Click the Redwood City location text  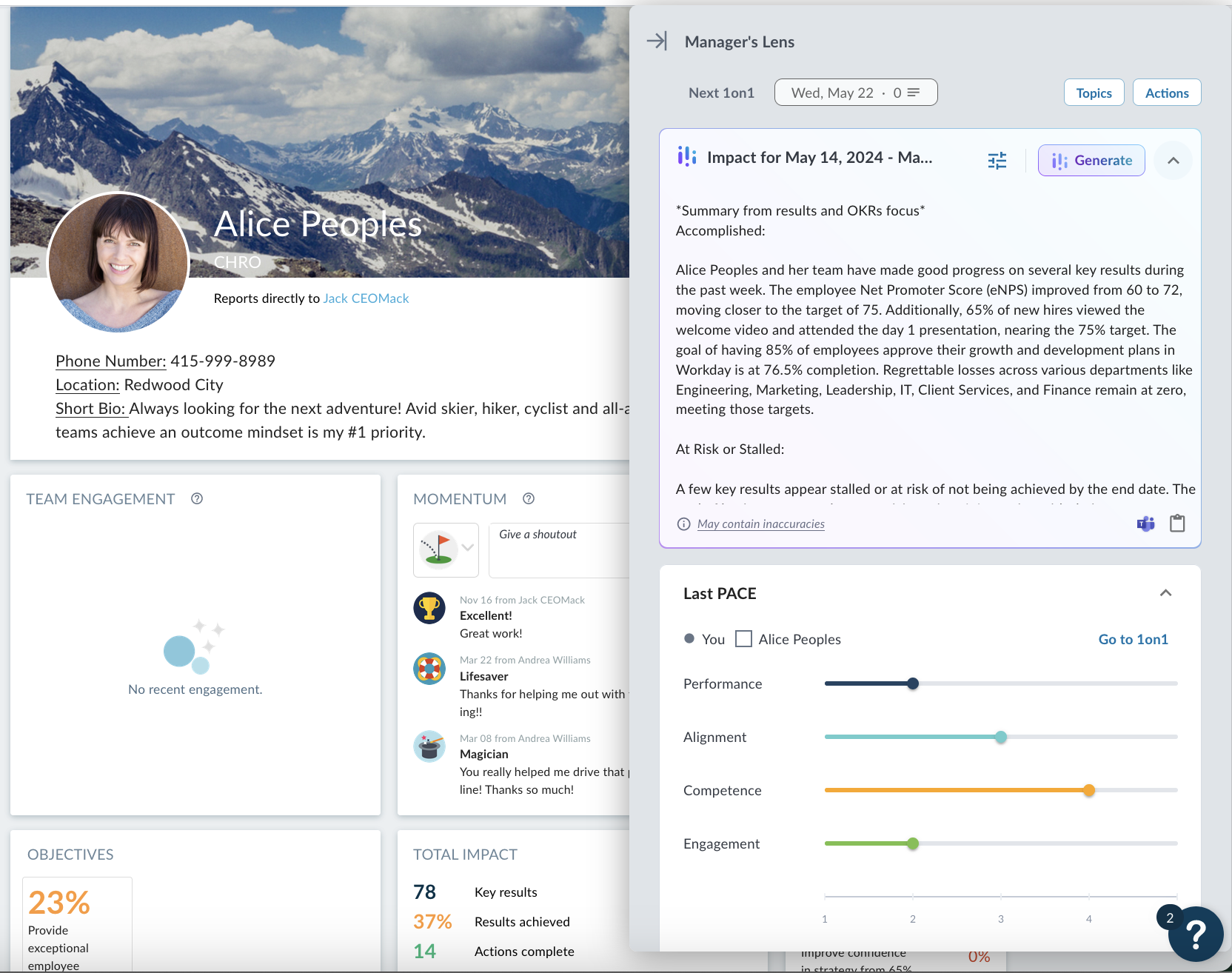point(174,385)
